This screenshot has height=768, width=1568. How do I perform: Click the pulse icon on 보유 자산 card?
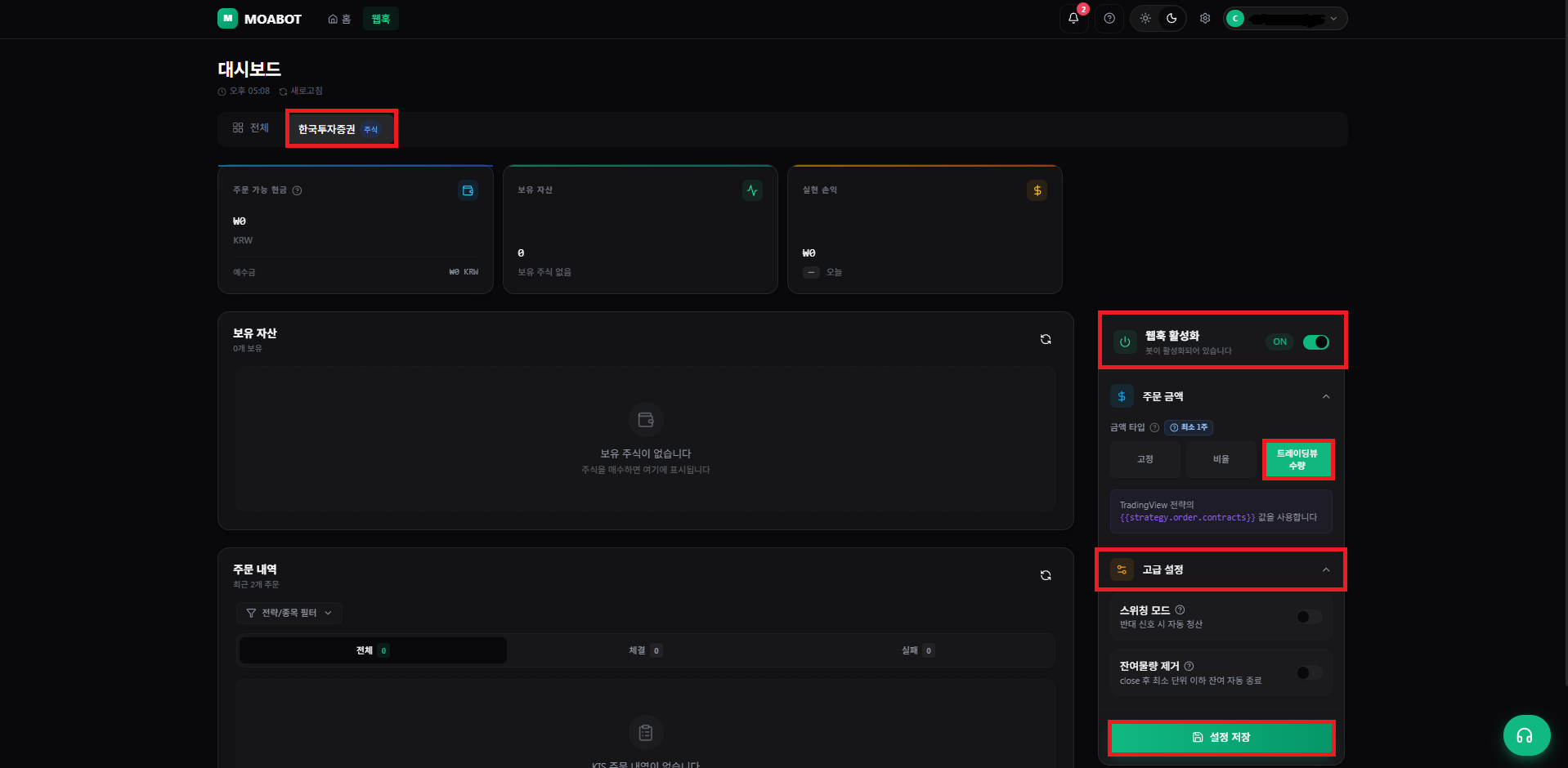752,190
